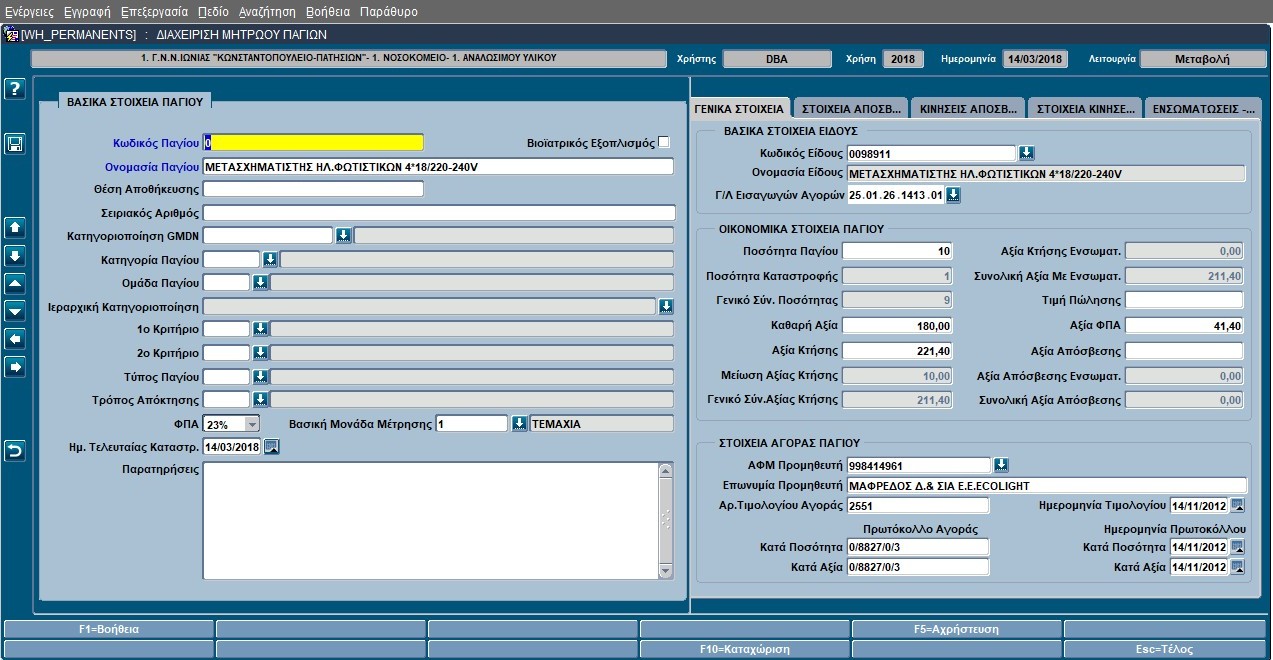Click the curved return arrow sidebar icon
This screenshot has height=660, width=1273.
[15, 451]
